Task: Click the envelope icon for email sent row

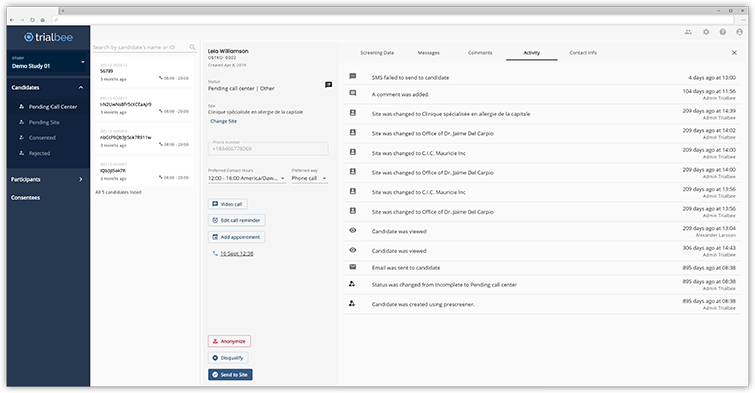Action: pos(352,266)
